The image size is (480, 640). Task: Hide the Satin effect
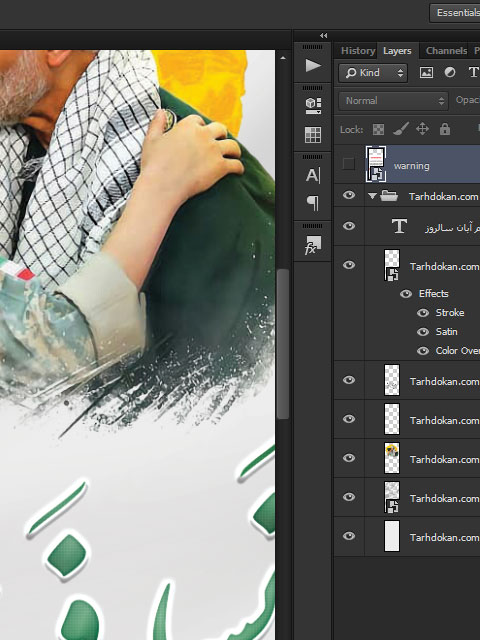point(423,332)
